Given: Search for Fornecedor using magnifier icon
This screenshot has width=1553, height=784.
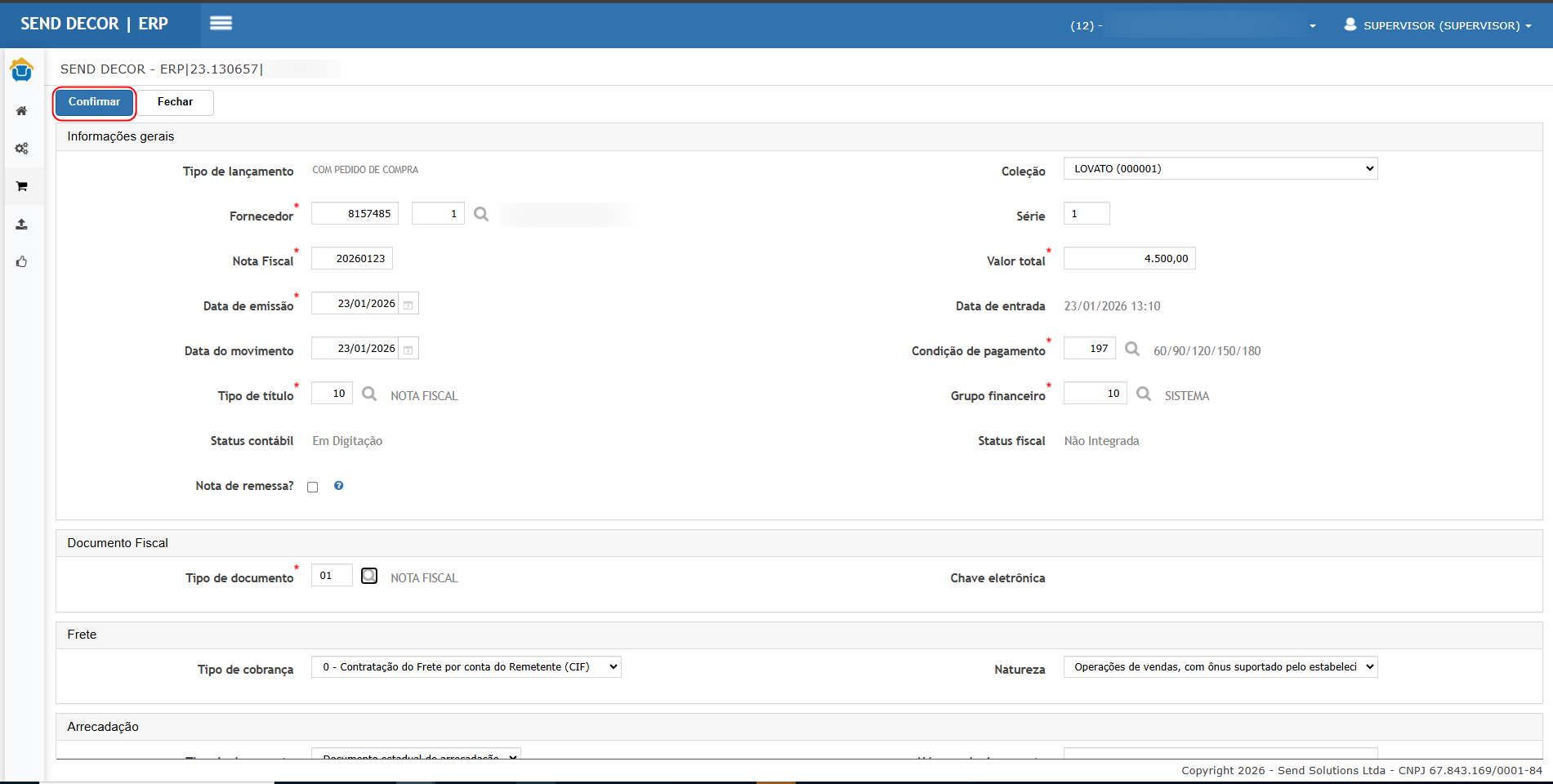Looking at the screenshot, I should (x=481, y=214).
